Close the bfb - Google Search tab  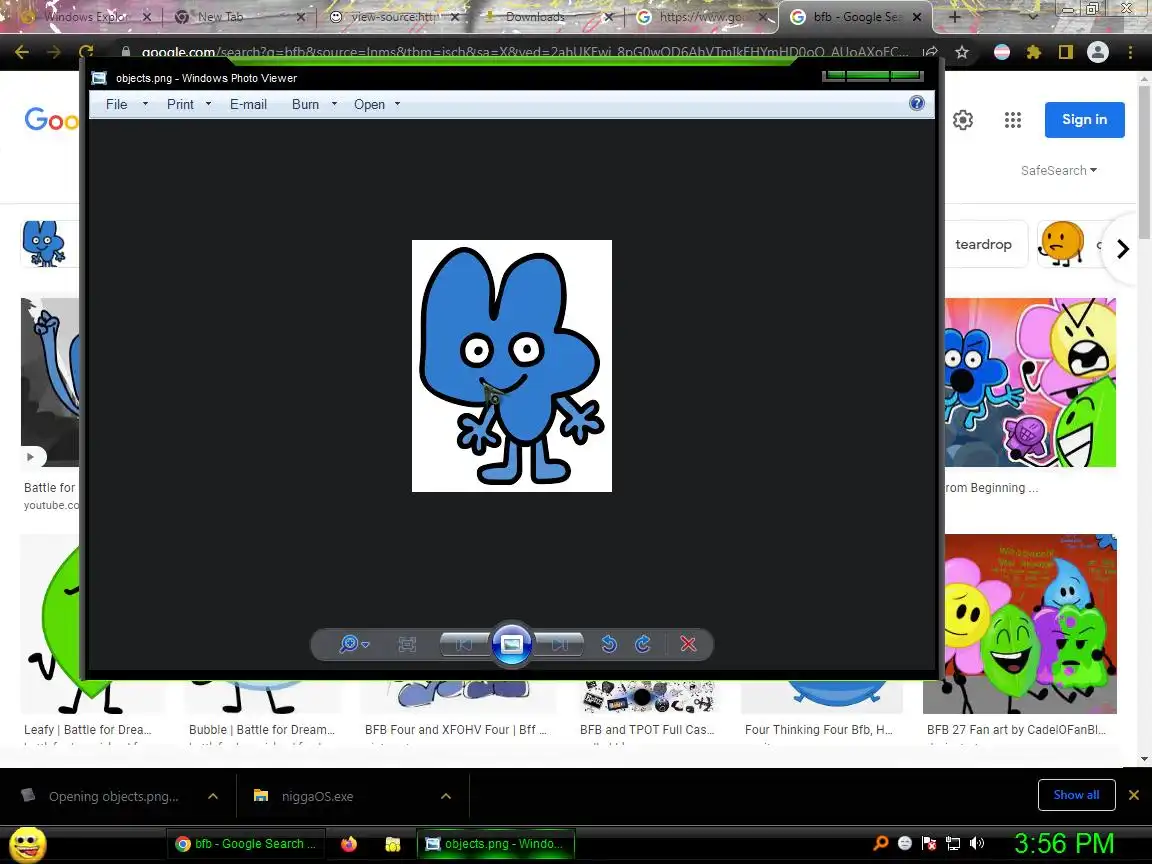[917, 16]
